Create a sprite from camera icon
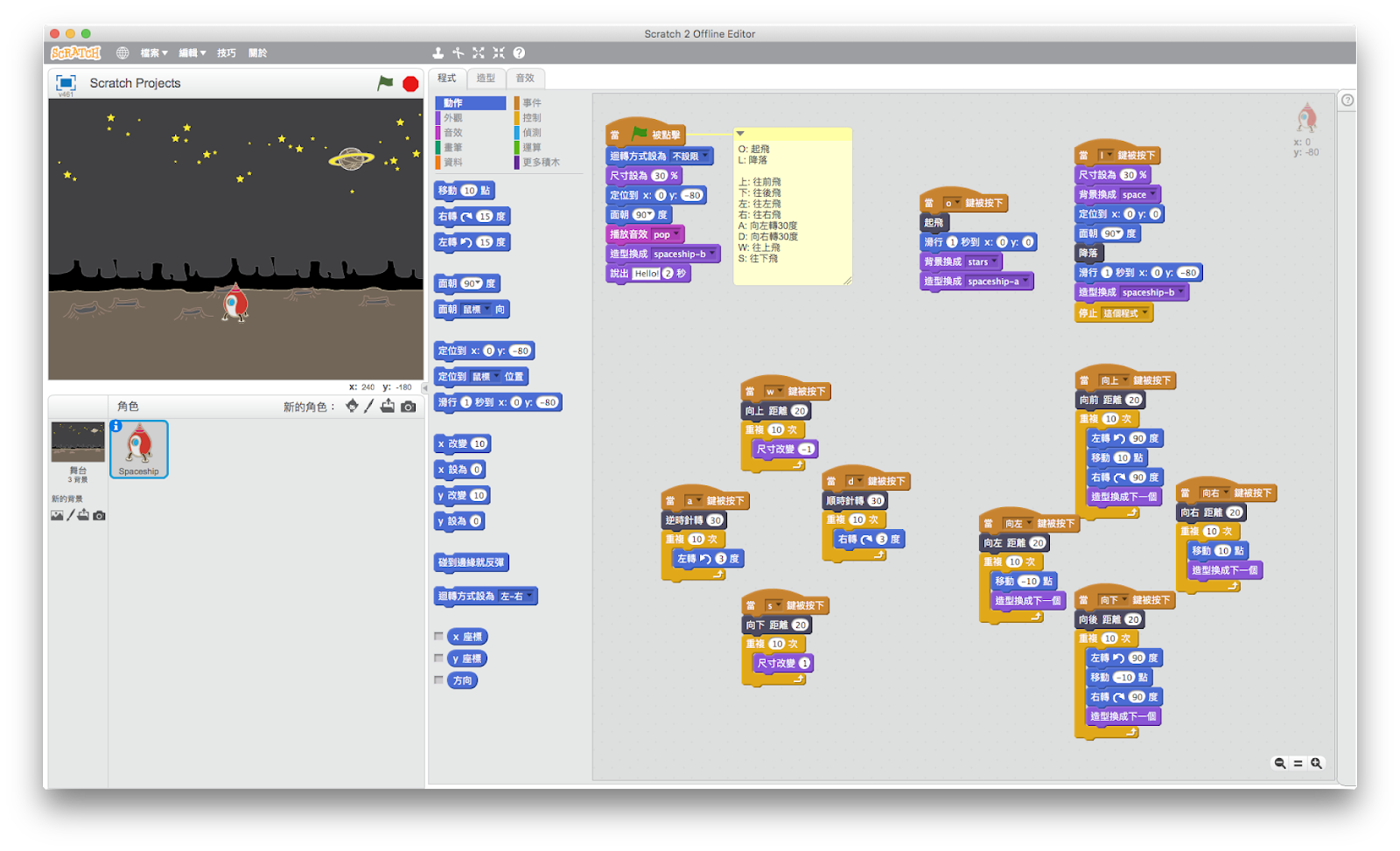Viewport: 1400px width, 851px height. coord(408,405)
